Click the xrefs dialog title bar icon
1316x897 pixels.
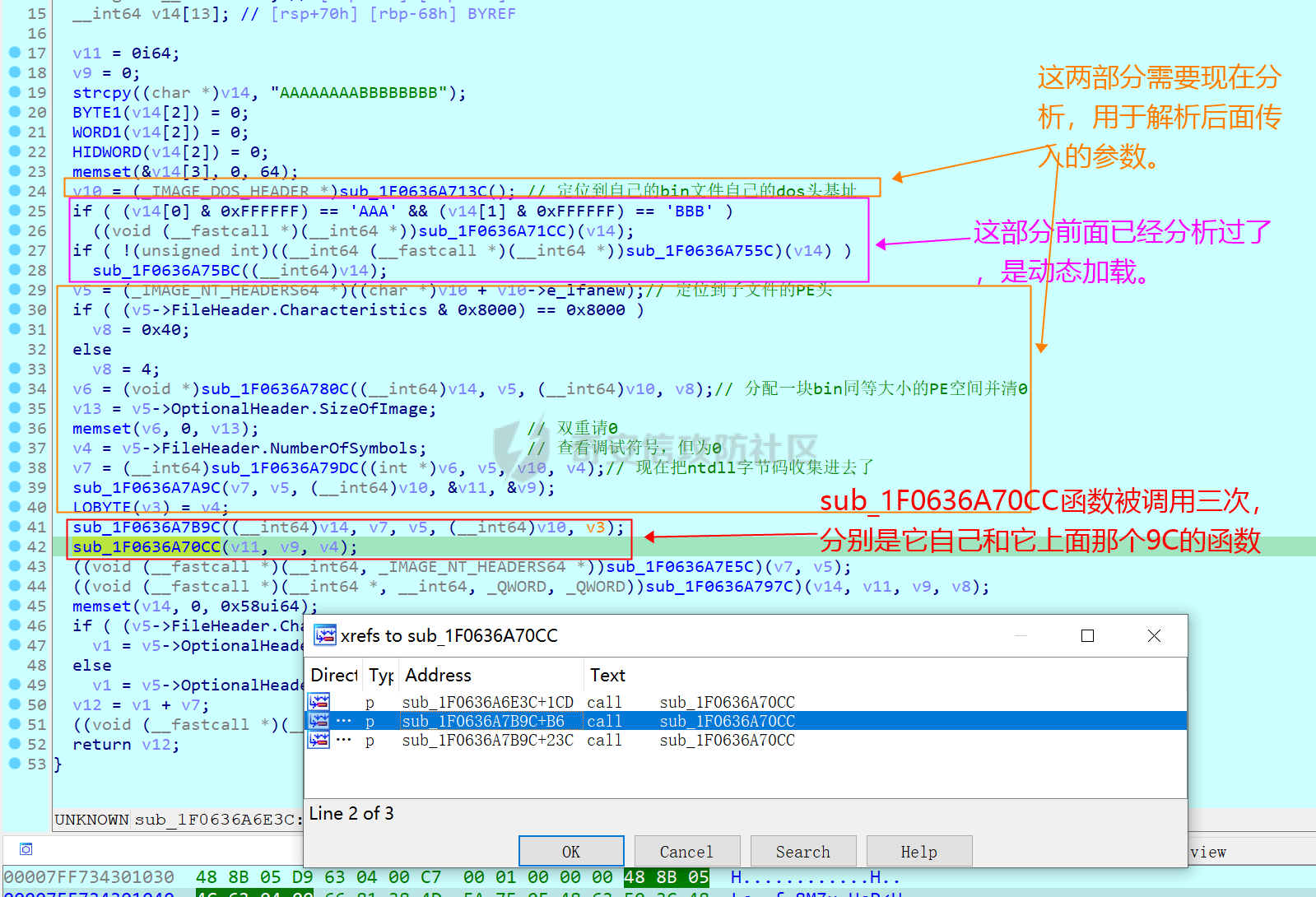(325, 635)
